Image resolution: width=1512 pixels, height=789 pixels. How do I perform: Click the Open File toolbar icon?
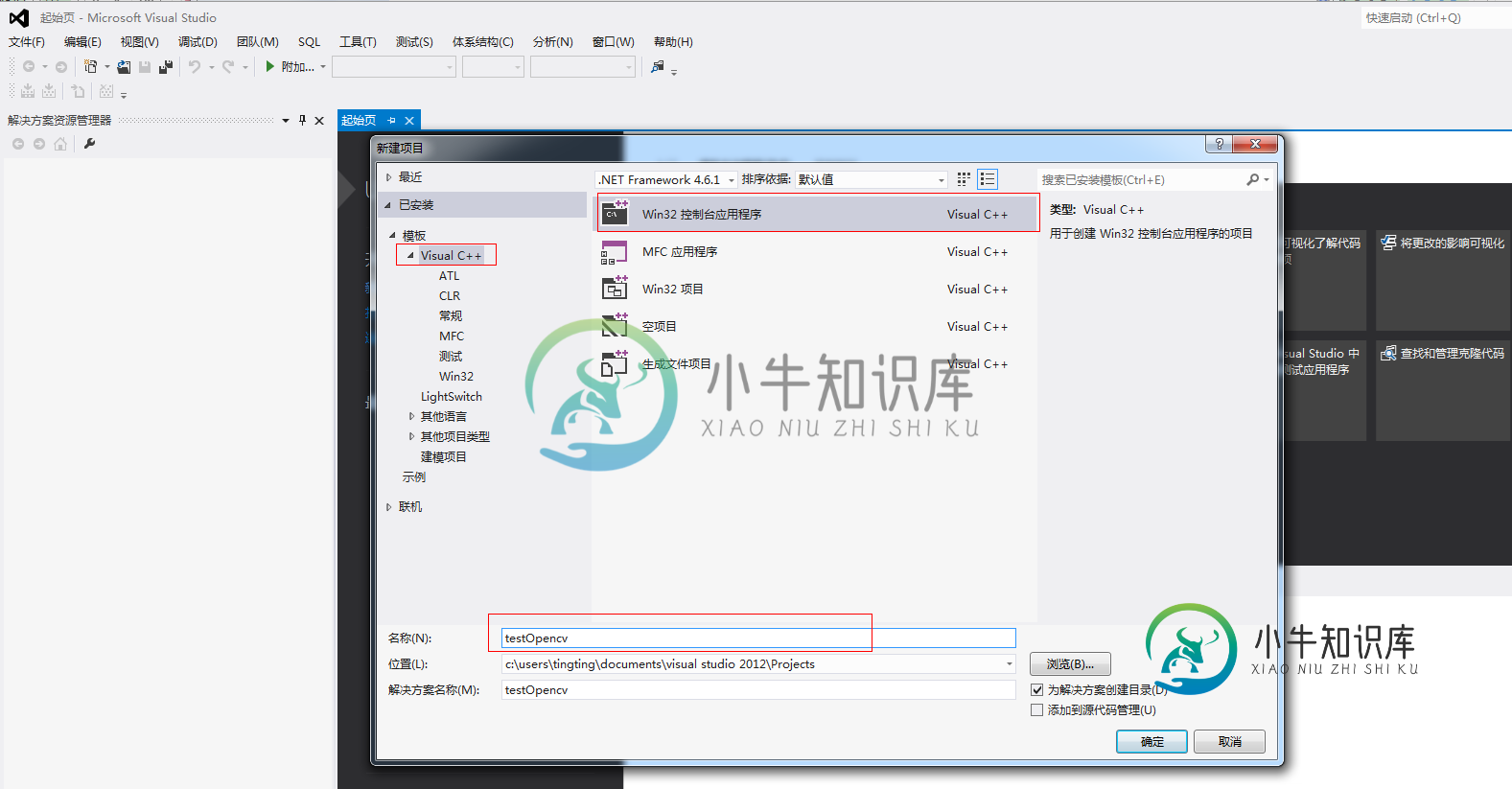pos(124,67)
